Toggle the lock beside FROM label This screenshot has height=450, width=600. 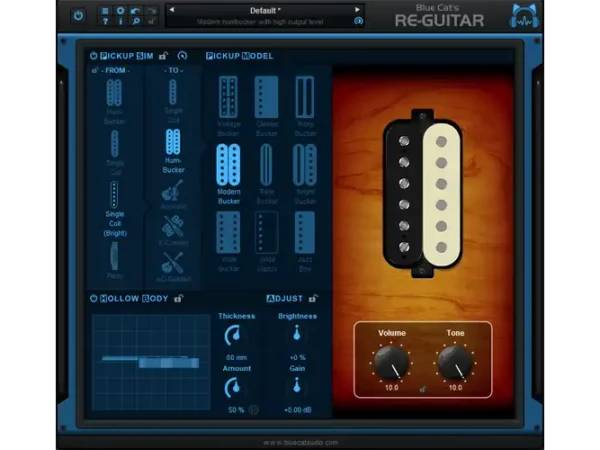coord(95,70)
